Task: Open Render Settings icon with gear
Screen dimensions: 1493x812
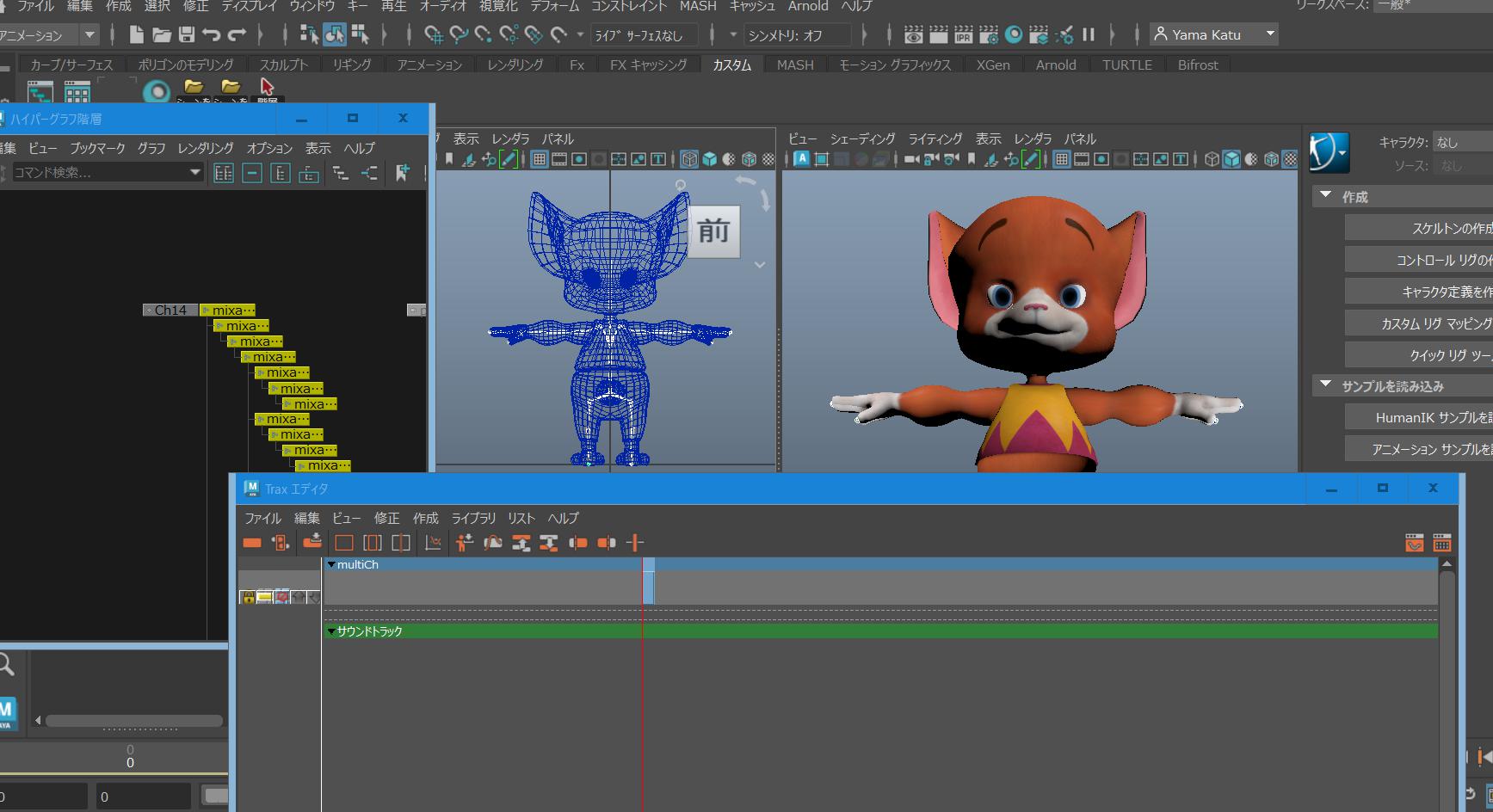Action: 990,34
